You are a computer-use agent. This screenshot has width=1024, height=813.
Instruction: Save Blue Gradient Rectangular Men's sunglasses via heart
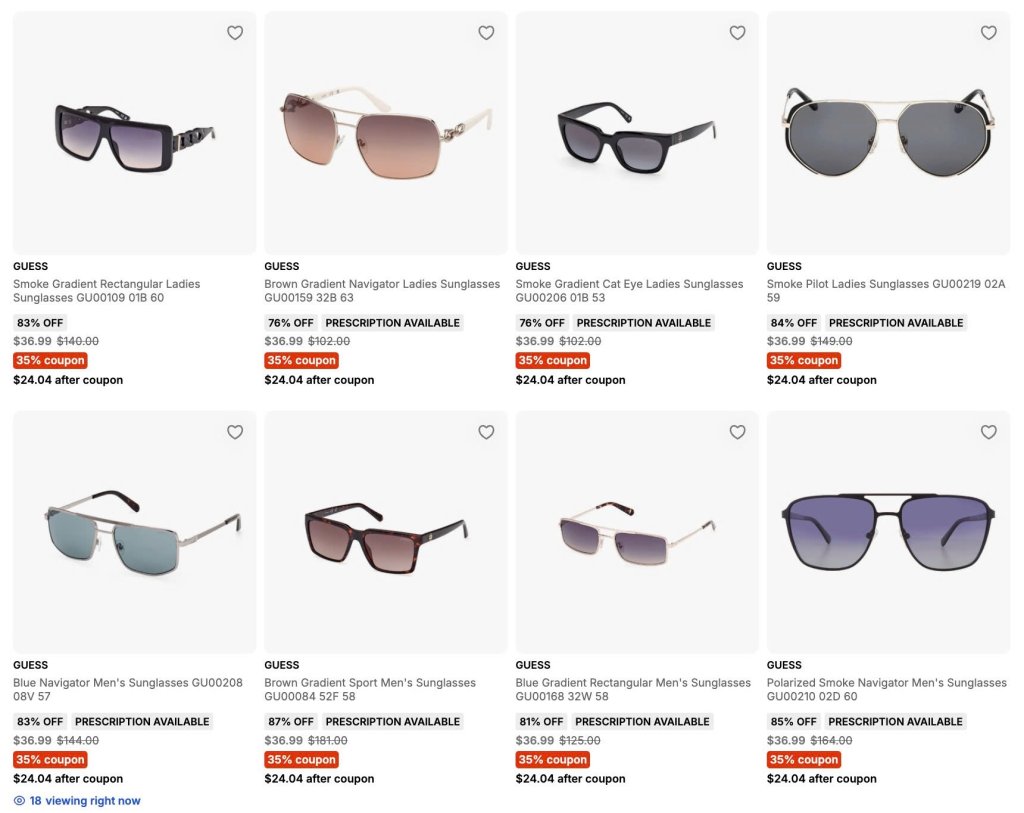coord(737,432)
